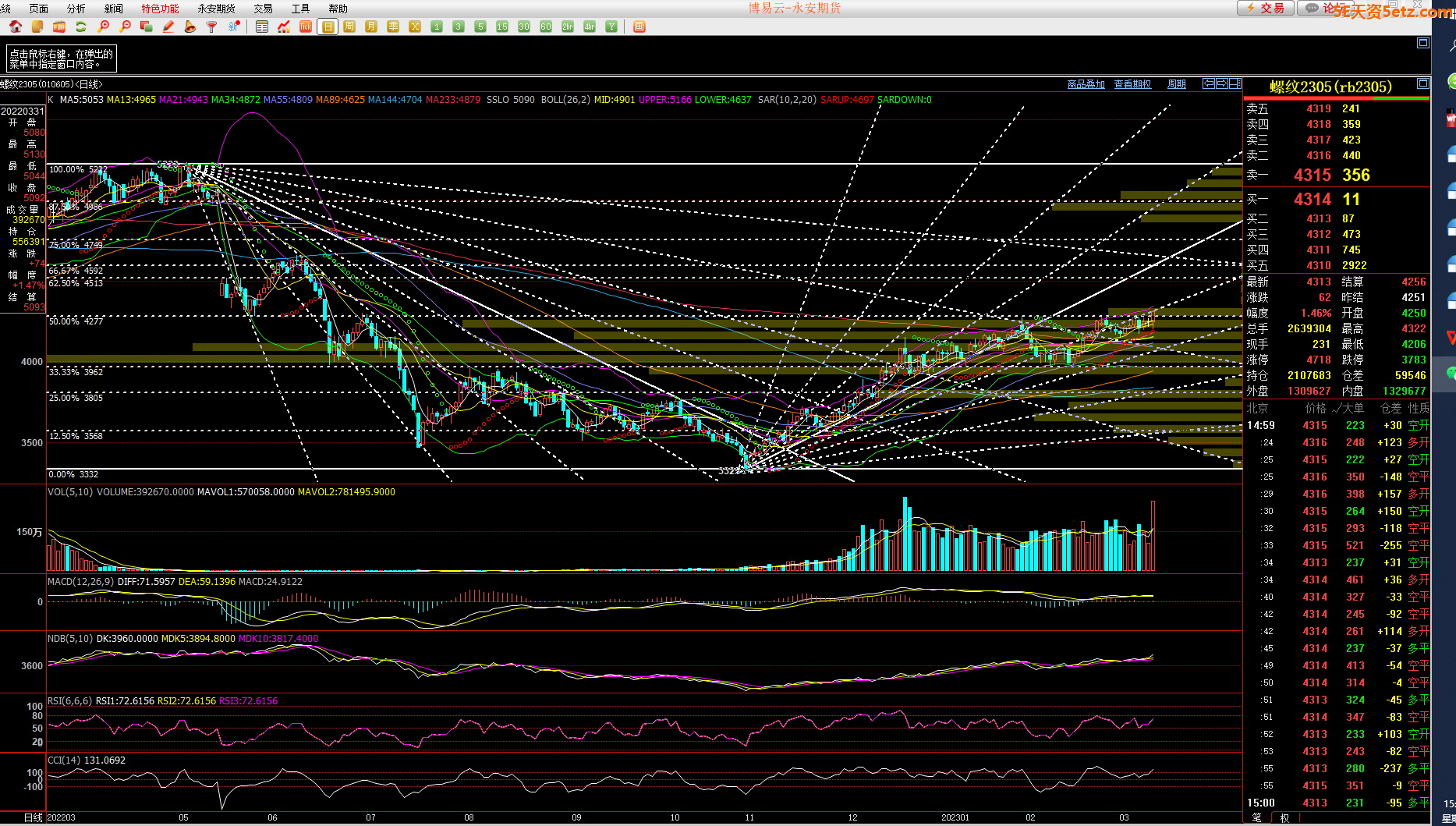Click the green refresh arrows icon

[x=81, y=27]
